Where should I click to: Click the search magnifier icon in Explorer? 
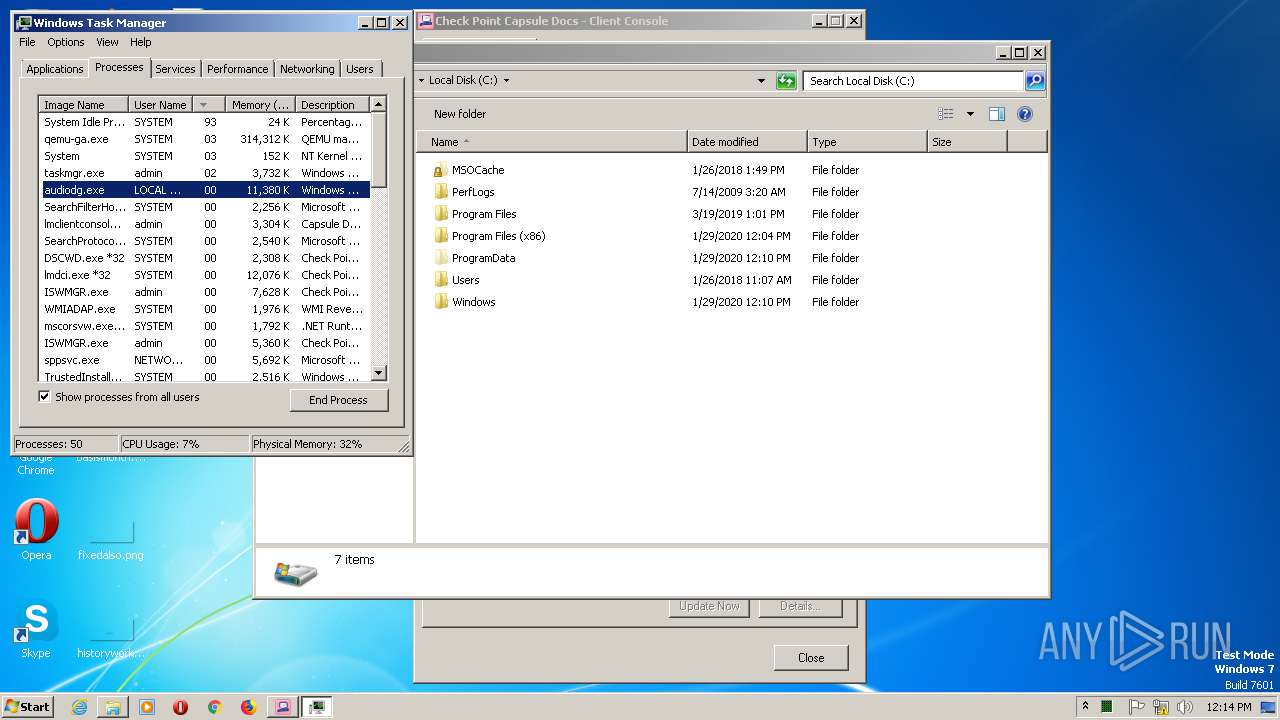(1035, 81)
